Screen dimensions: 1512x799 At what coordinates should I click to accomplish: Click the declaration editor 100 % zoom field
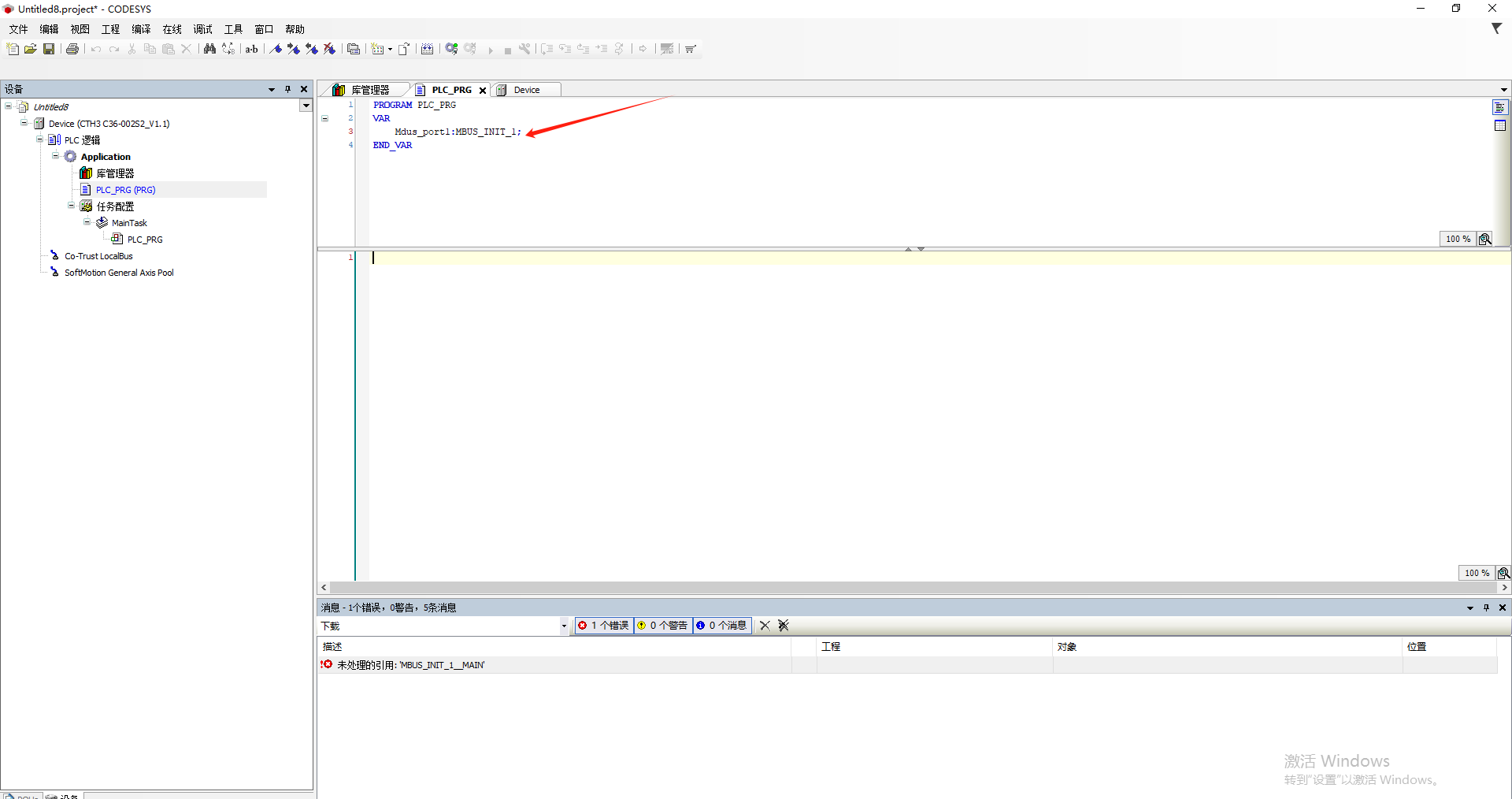[x=1458, y=239]
